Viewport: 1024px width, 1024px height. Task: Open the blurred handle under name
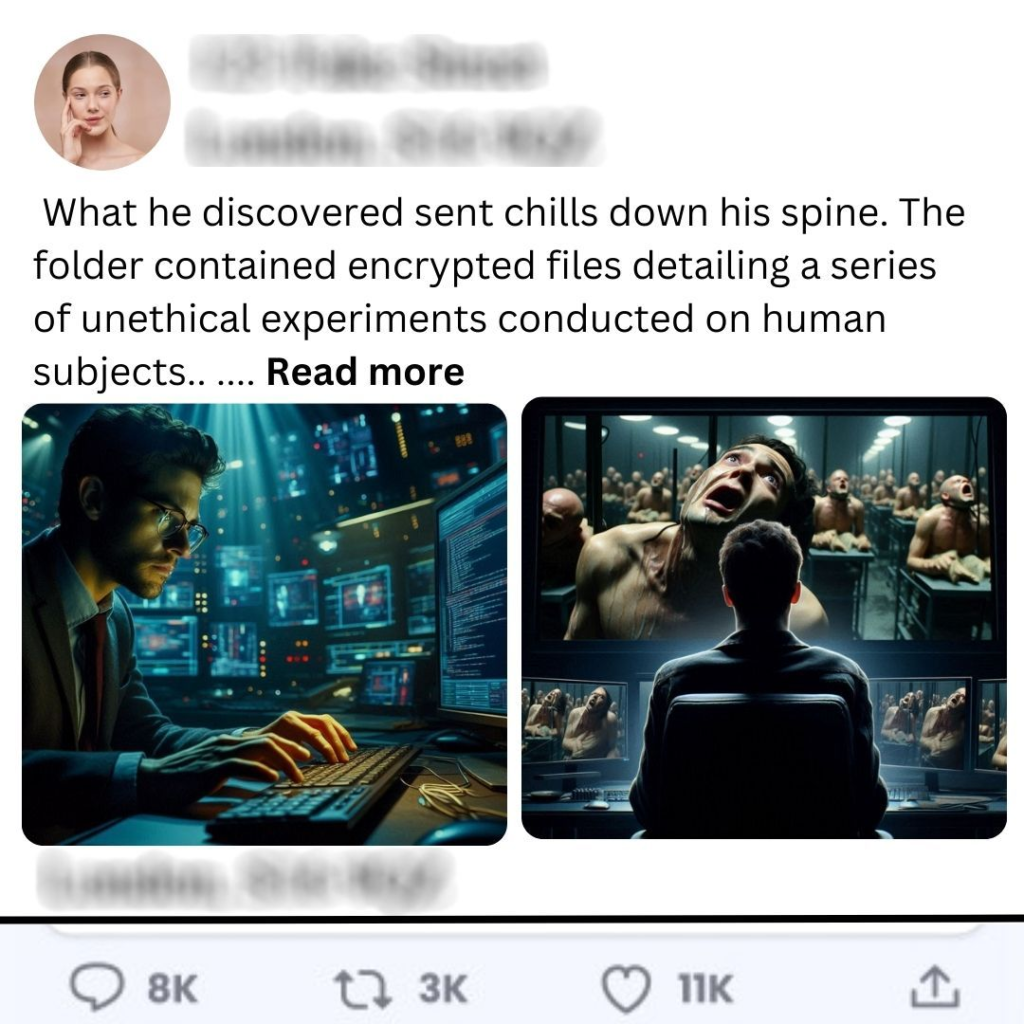393,136
